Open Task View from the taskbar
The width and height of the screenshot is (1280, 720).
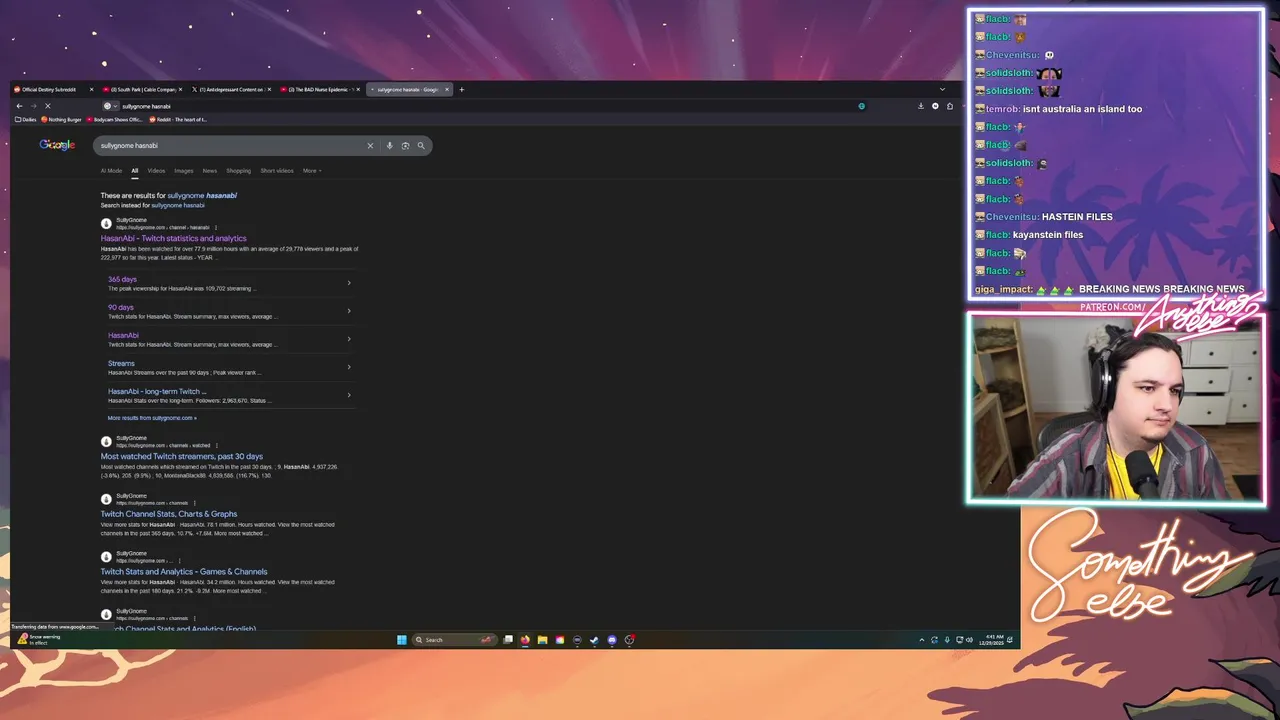click(508, 640)
